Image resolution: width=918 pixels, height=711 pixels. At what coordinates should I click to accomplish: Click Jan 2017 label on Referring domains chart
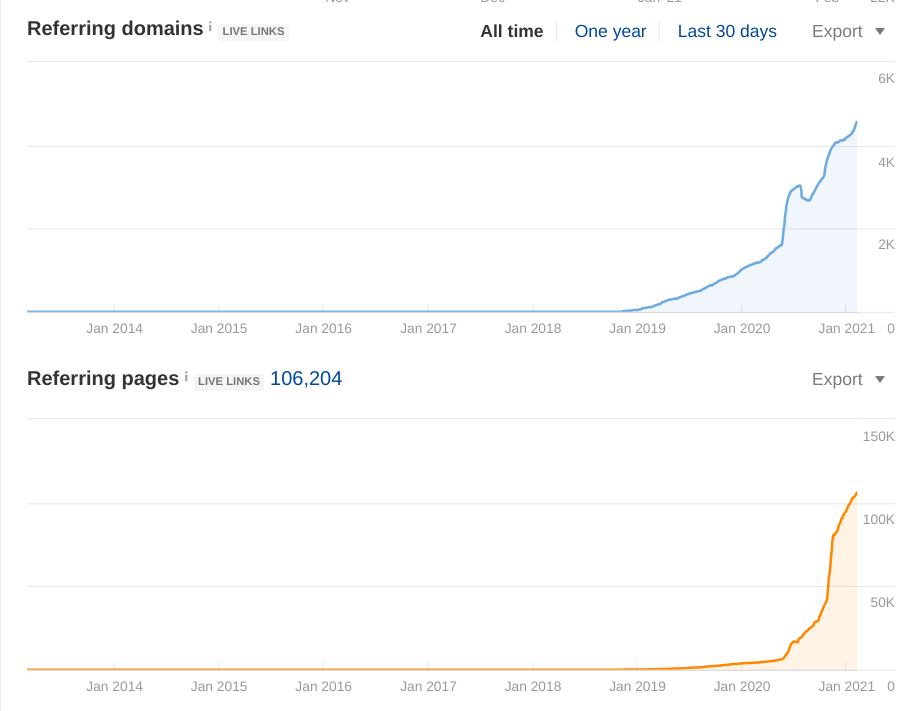(x=428, y=329)
